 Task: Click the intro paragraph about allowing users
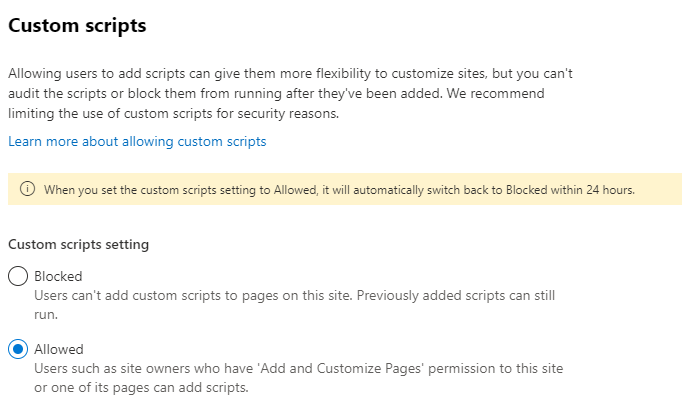pos(290,74)
